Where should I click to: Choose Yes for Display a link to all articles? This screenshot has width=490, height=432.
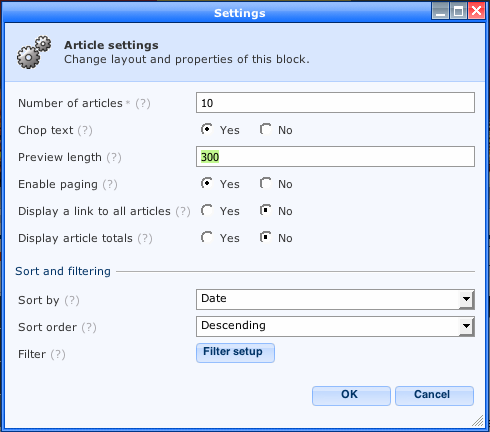click(207, 210)
